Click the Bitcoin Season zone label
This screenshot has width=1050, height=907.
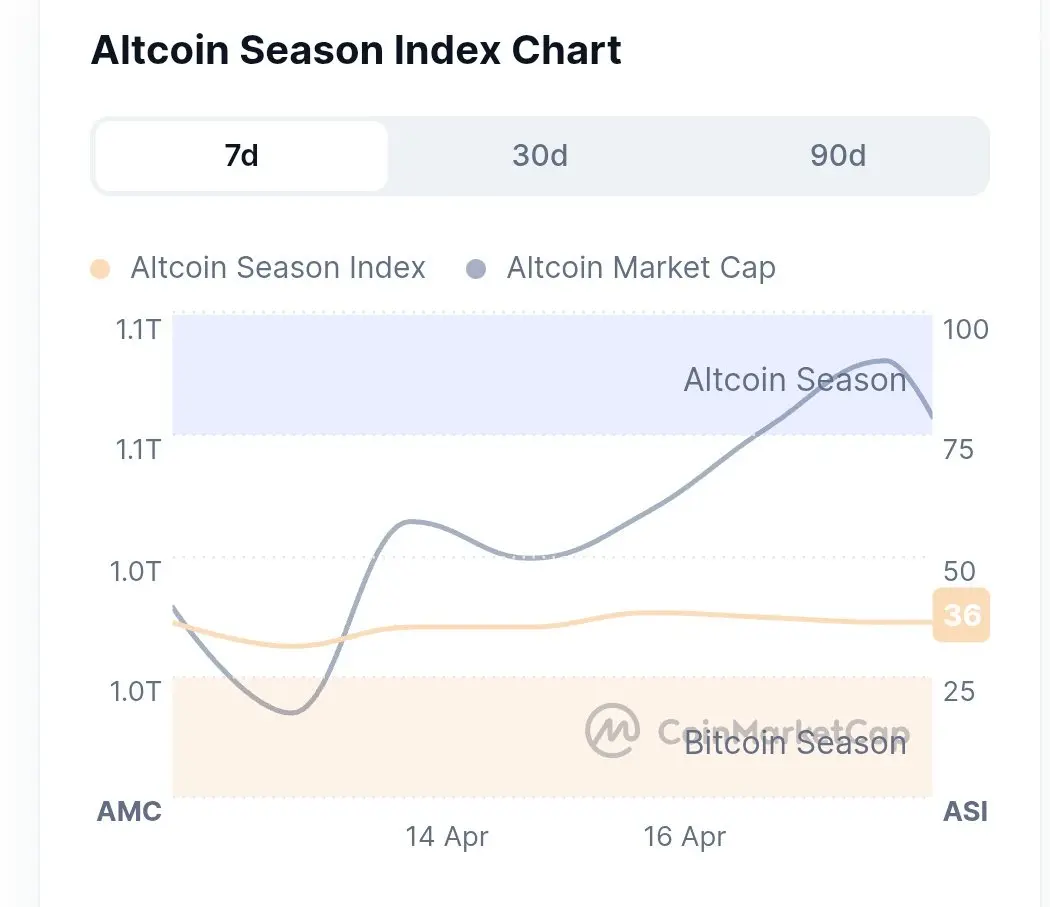click(795, 743)
